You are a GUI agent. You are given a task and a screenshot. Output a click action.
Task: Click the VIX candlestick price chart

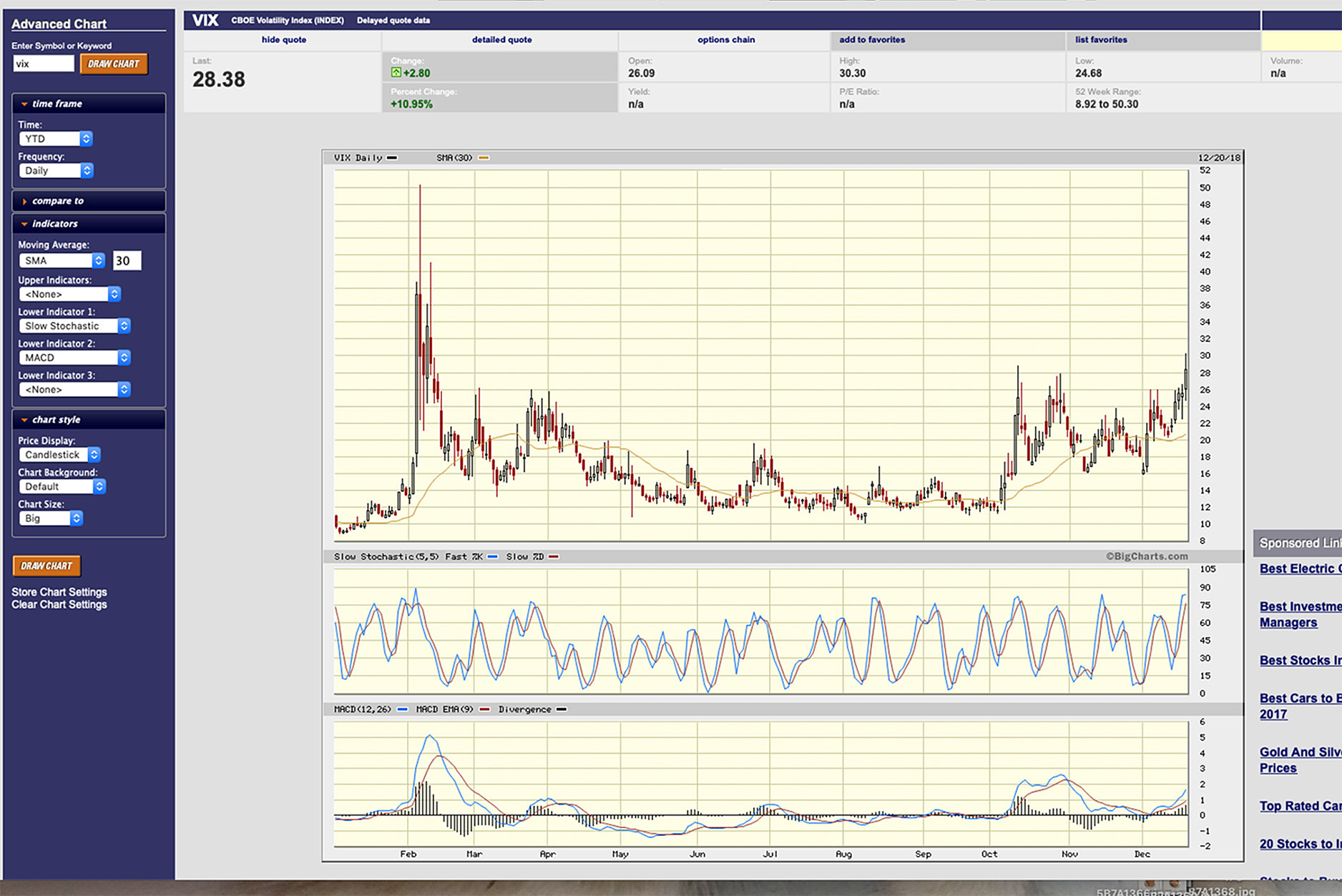click(x=761, y=355)
